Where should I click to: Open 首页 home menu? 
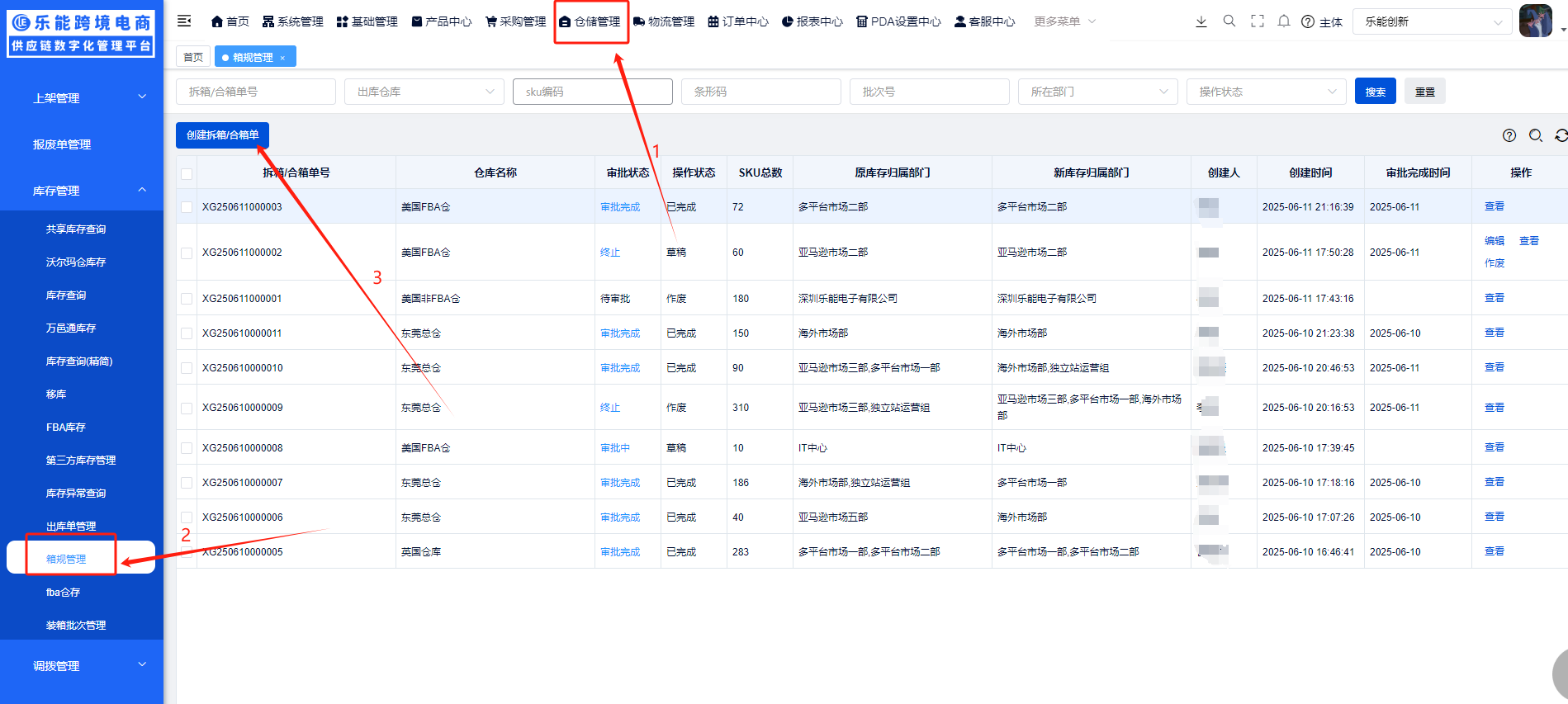coord(230,21)
